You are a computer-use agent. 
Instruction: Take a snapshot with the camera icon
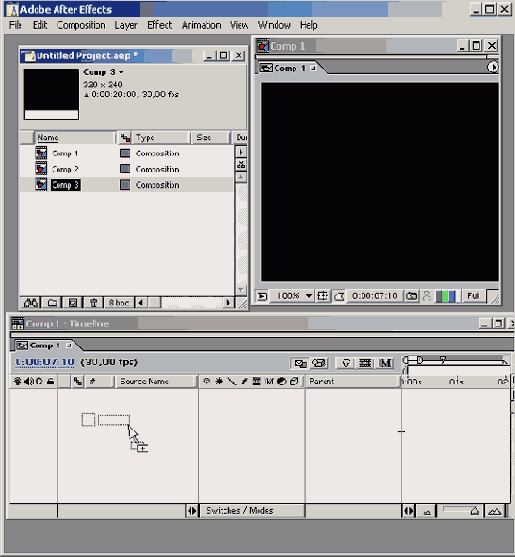click(x=412, y=296)
